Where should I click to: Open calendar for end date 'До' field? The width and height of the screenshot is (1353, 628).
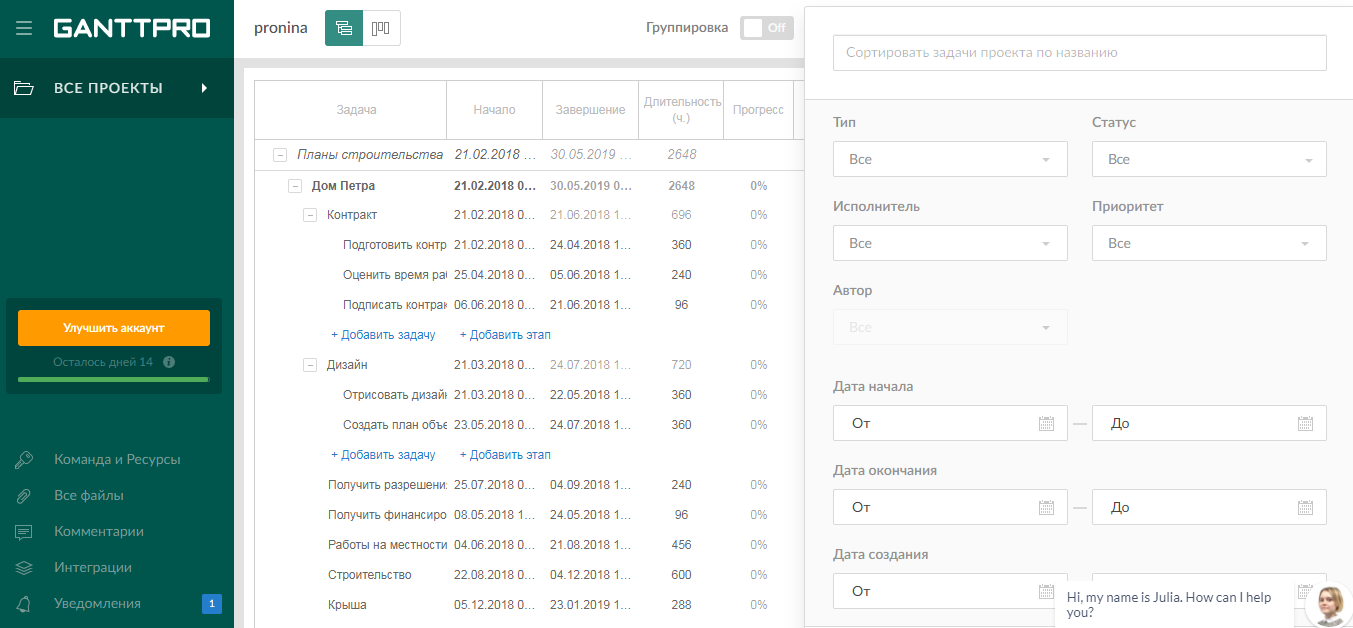click(x=1305, y=507)
